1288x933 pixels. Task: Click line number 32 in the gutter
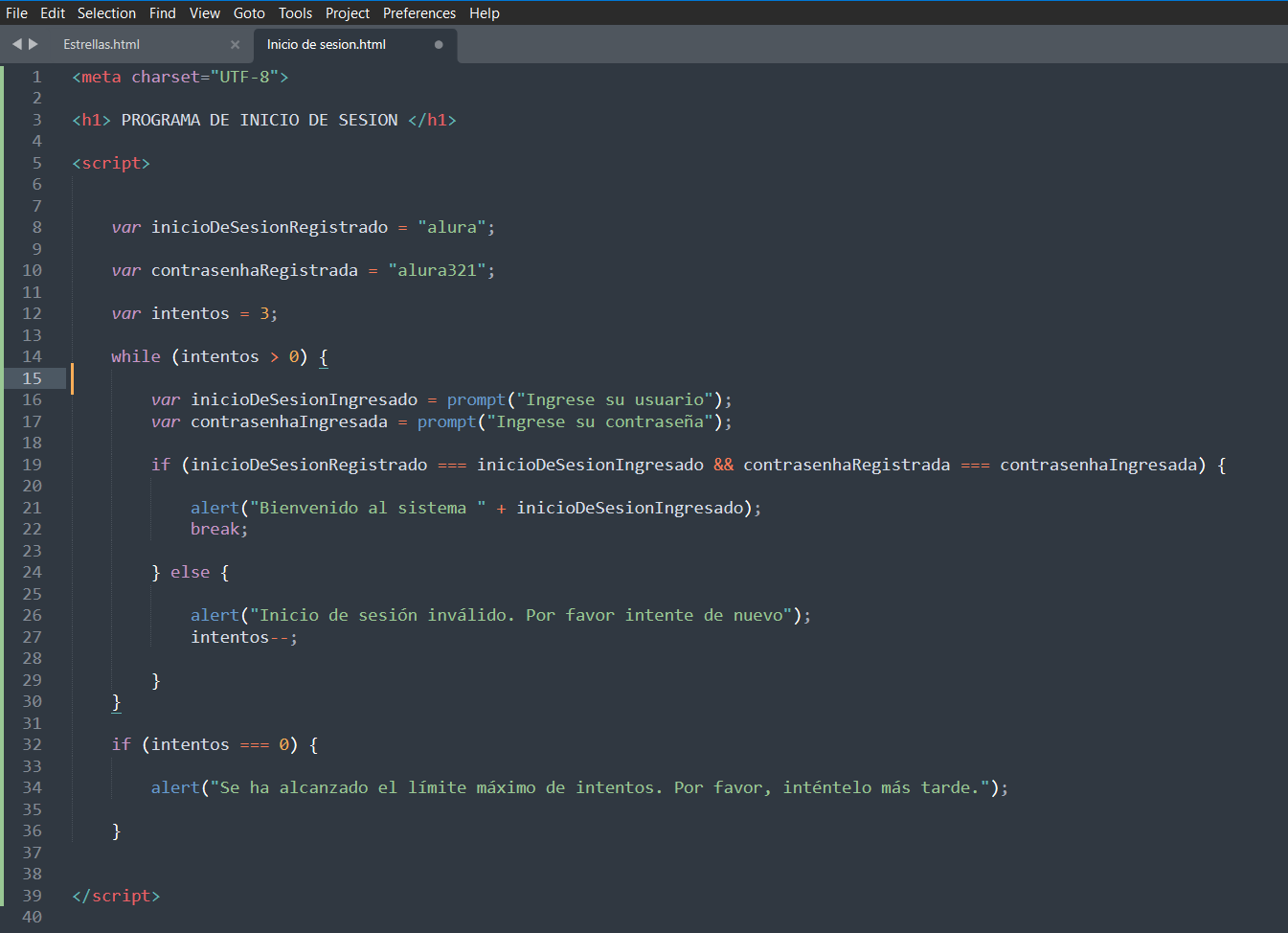32,744
